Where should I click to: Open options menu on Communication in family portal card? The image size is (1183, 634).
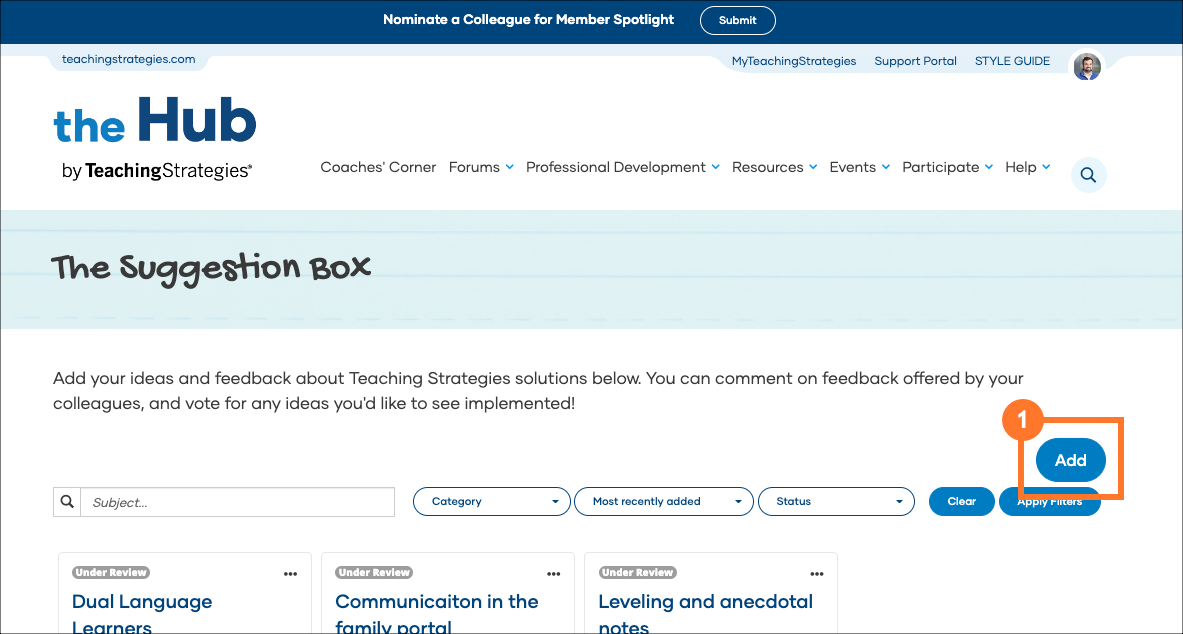(553, 574)
